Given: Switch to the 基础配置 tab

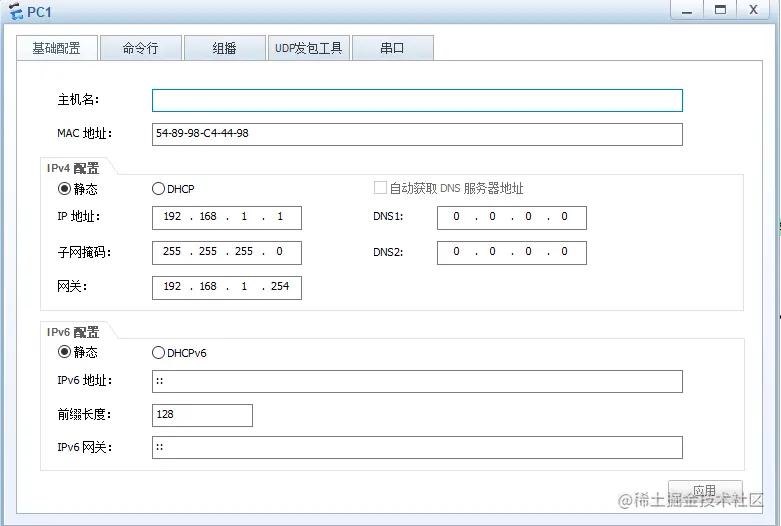Looking at the screenshot, I should [x=57, y=48].
